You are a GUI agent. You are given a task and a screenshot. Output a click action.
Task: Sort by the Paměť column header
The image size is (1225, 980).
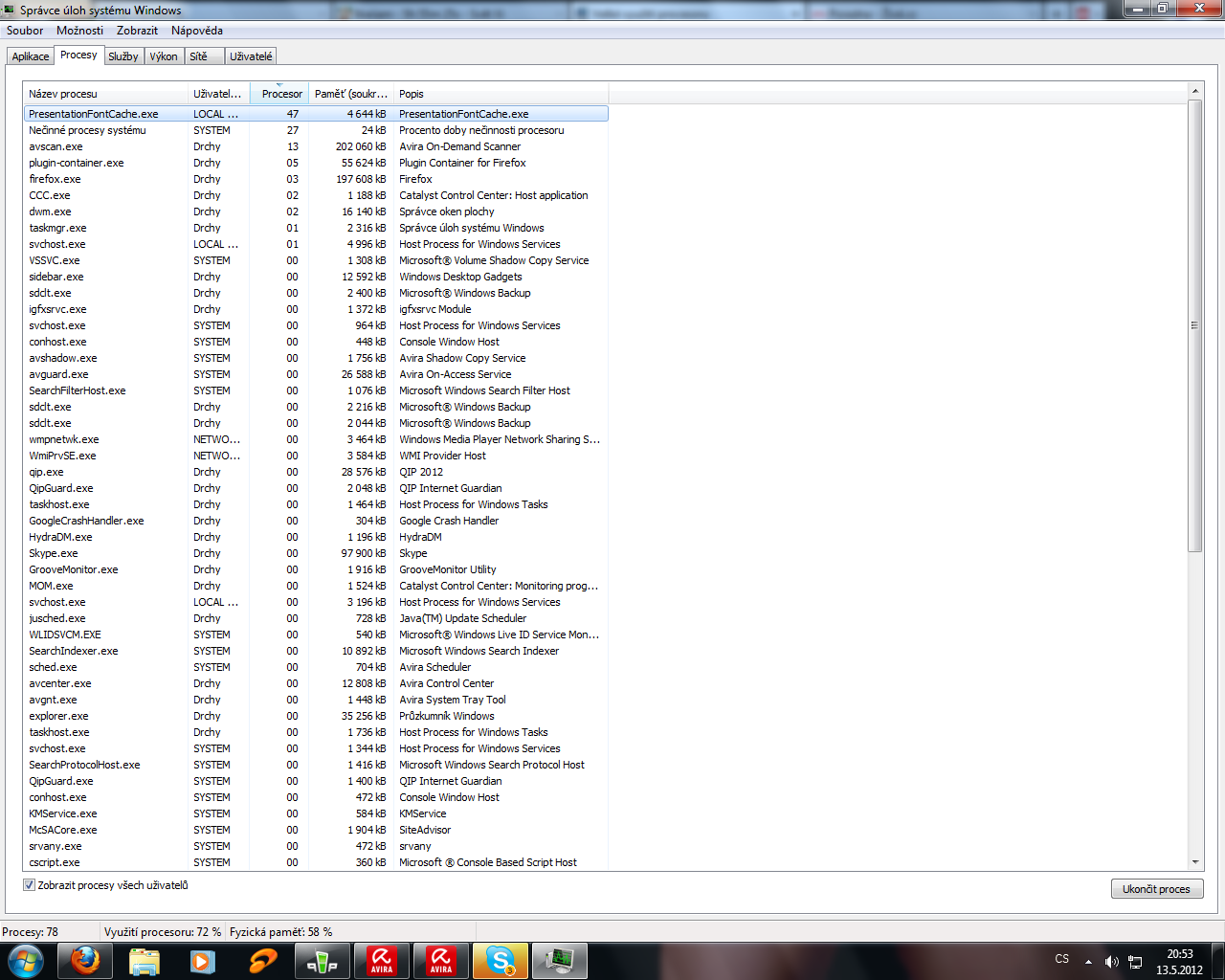tap(351, 94)
